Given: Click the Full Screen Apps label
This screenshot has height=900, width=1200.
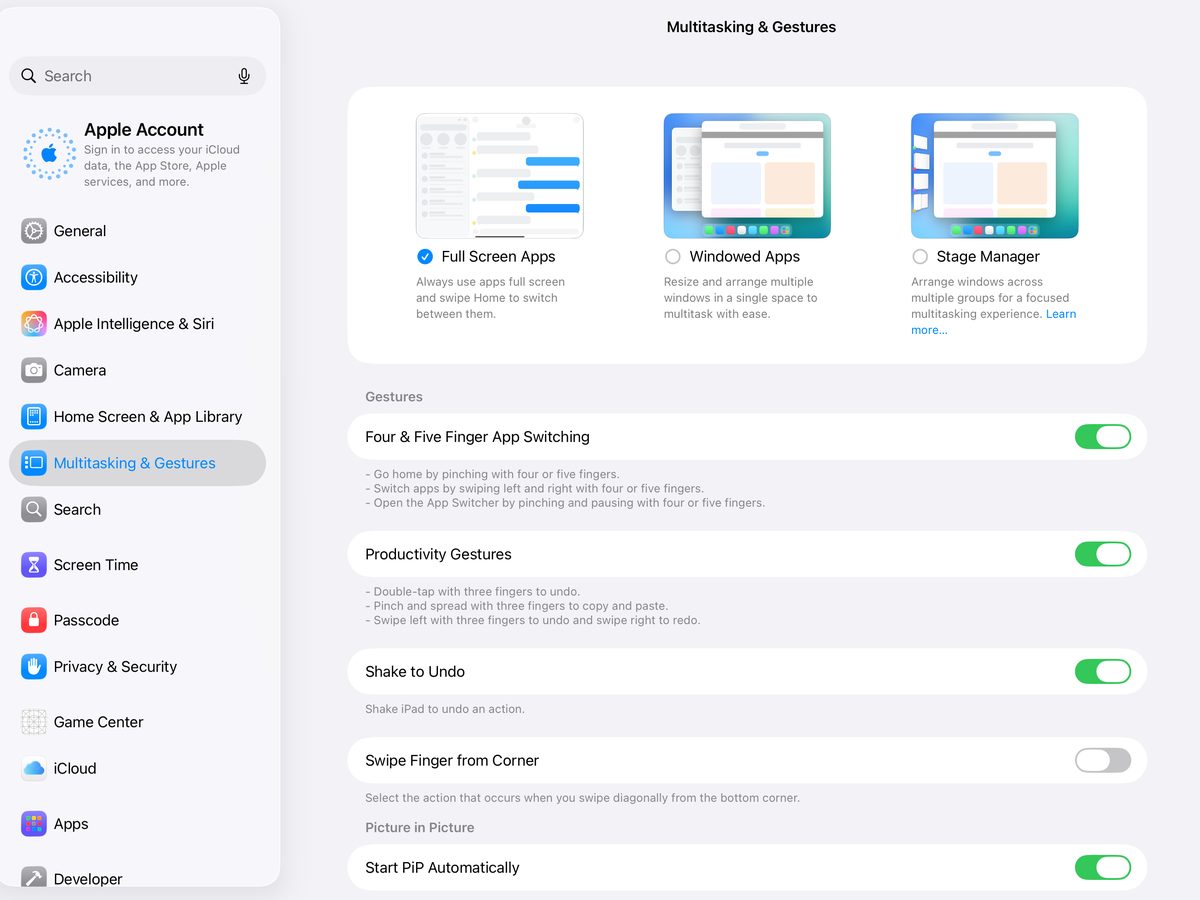Looking at the screenshot, I should tap(498, 257).
